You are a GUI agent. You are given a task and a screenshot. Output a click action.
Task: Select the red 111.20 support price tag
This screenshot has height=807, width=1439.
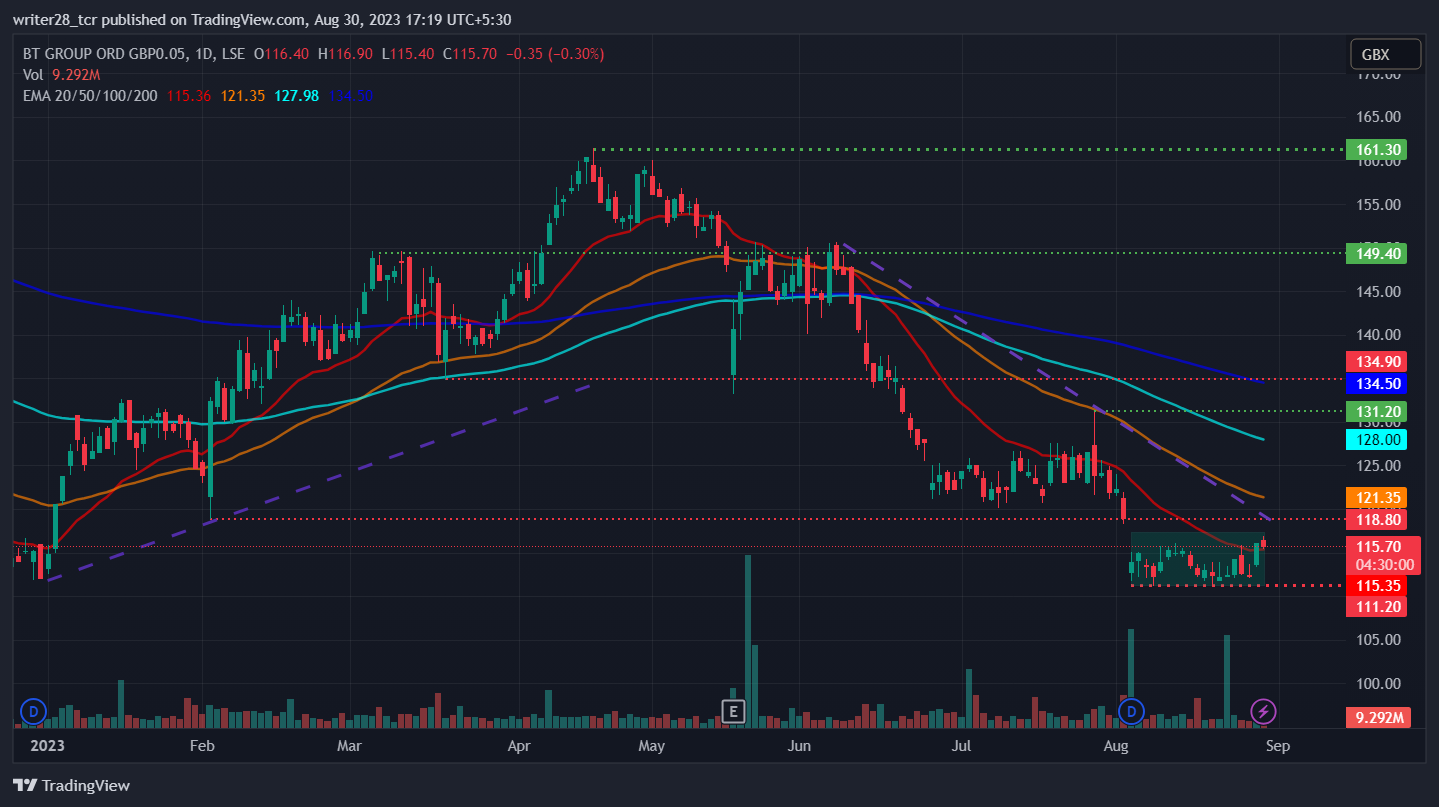[x=1377, y=607]
